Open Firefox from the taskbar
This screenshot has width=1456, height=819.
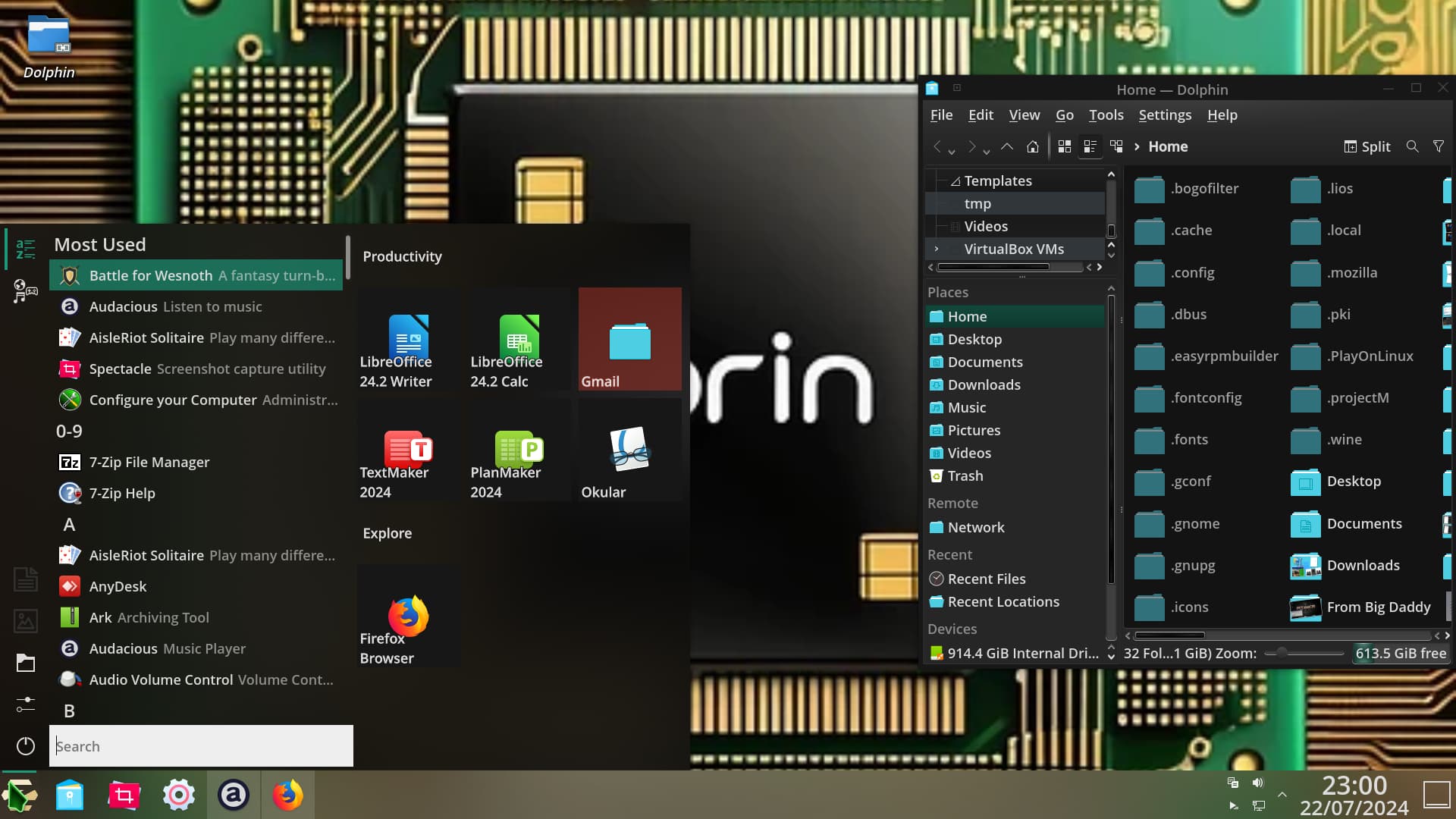[287, 795]
